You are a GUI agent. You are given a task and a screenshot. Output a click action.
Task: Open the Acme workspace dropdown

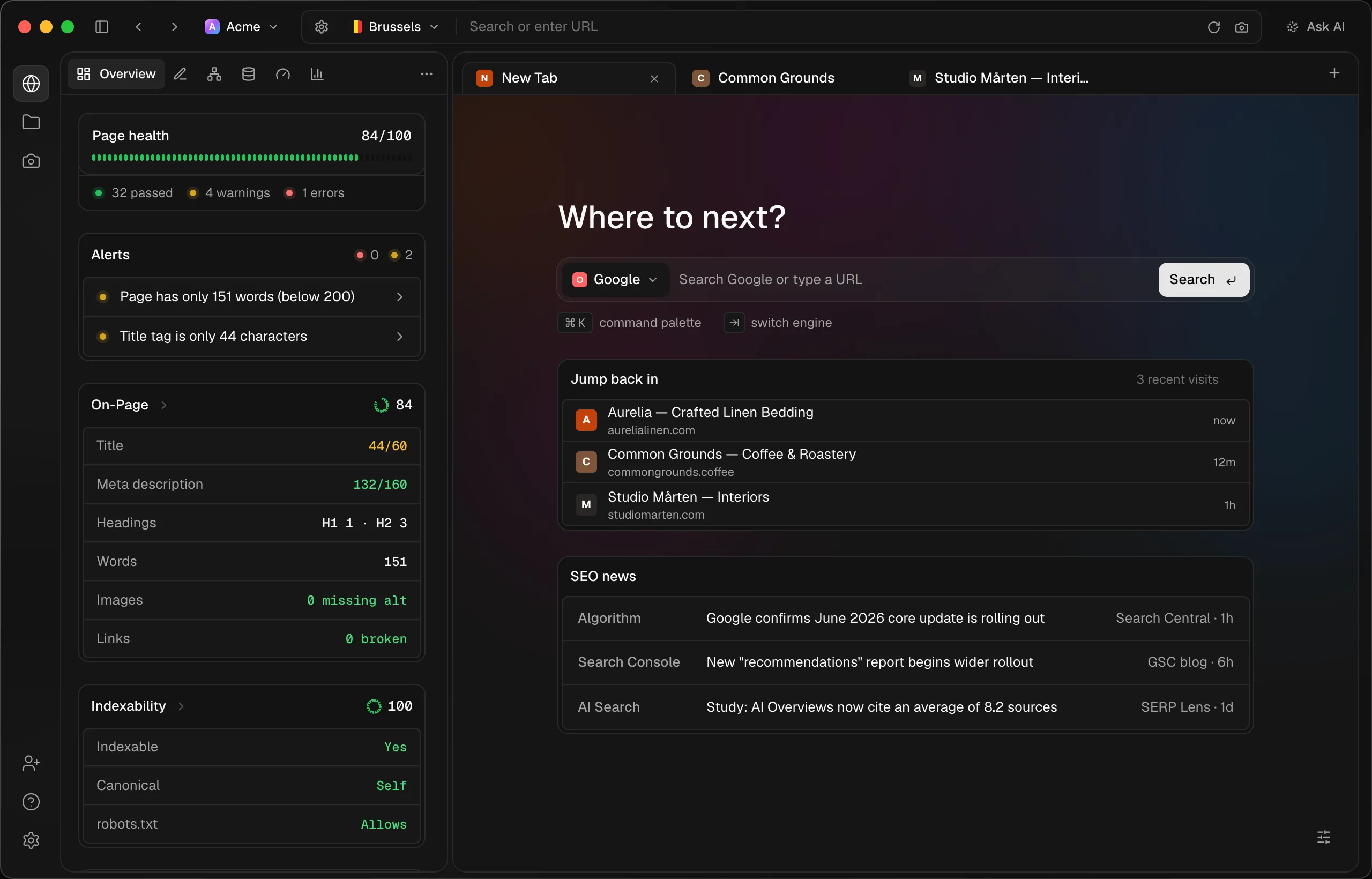(x=241, y=27)
